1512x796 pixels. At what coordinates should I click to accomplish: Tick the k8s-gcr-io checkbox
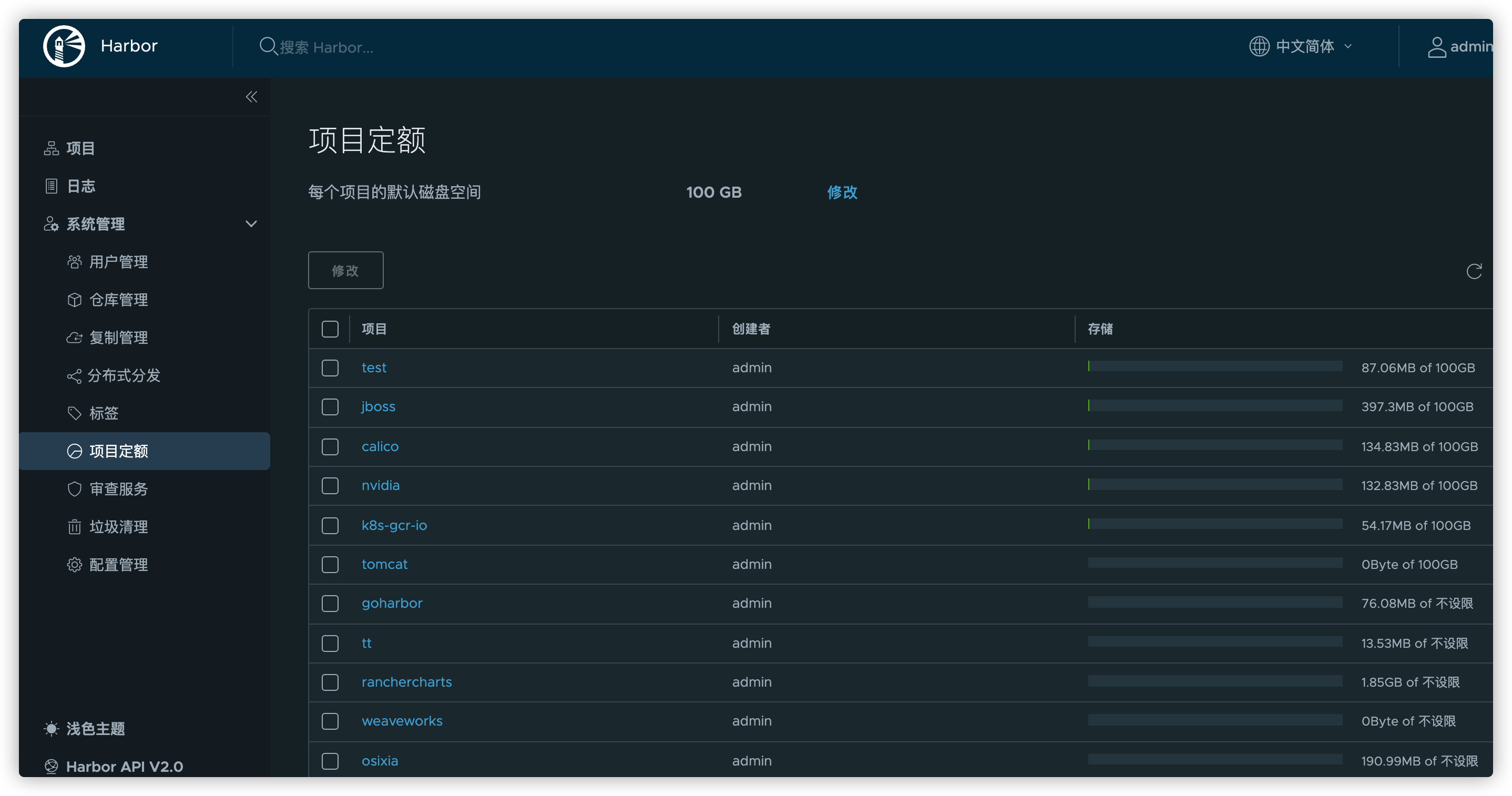(x=330, y=525)
